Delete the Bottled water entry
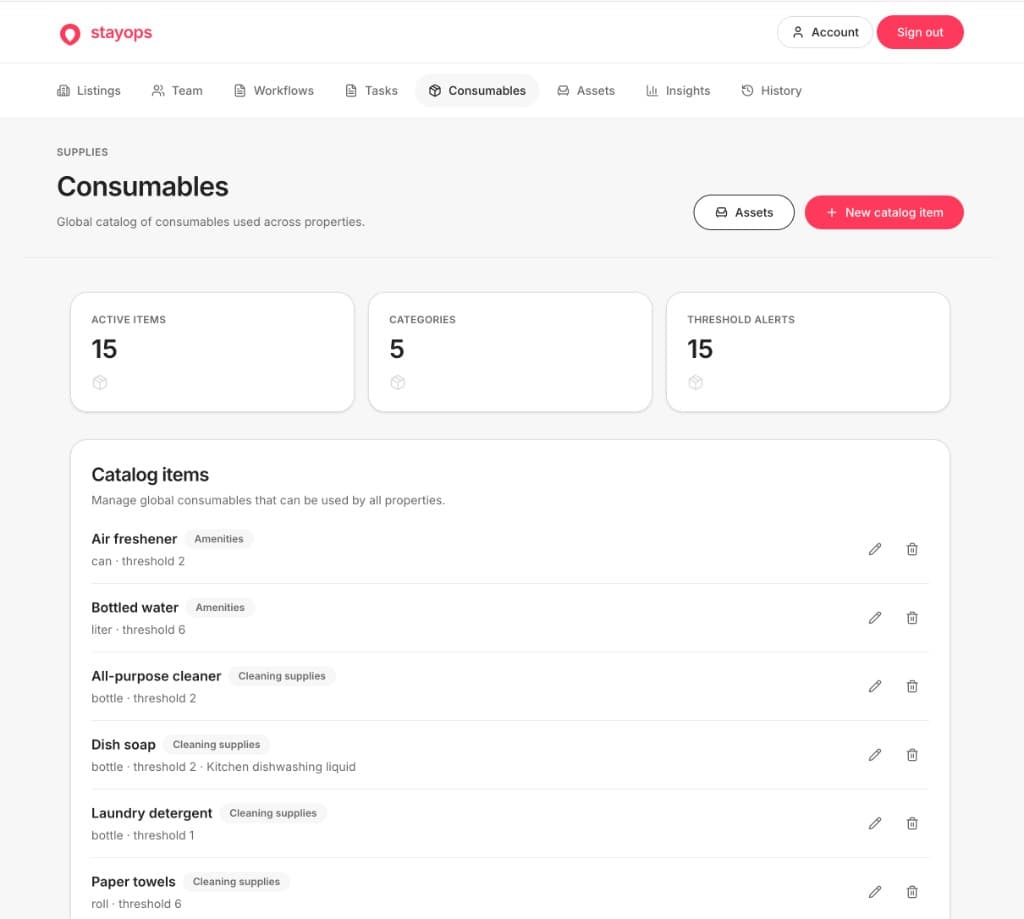Image resolution: width=1024 pixels, height=919 pixels. [912, 618]
